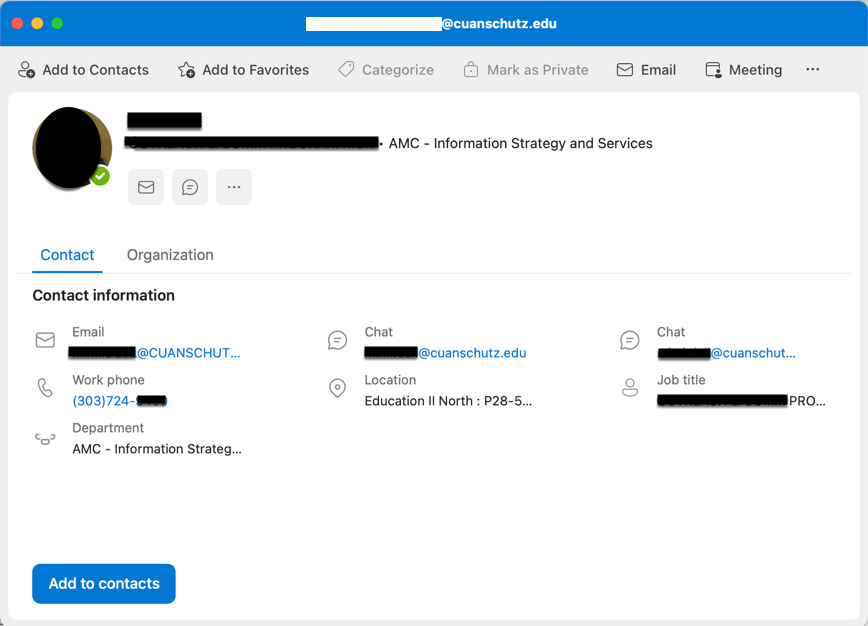This screenshot has width=868, height=626.
Task: Add this person to Favorites
Action: [243, 70]
